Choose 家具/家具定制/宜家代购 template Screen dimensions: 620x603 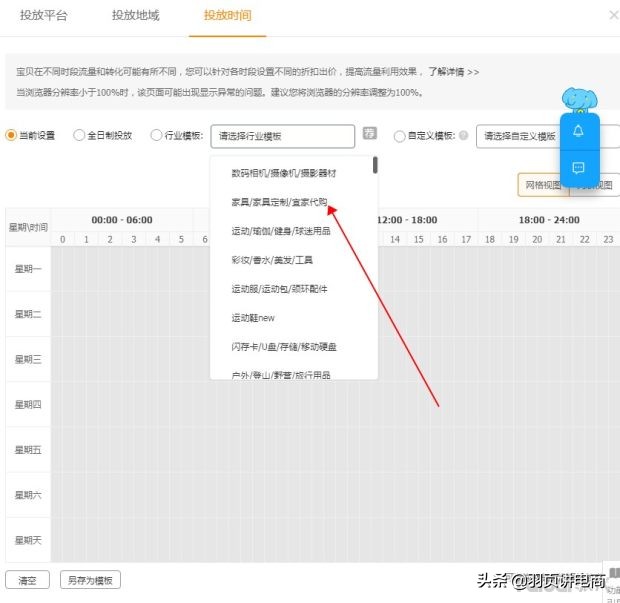point(280,202)
